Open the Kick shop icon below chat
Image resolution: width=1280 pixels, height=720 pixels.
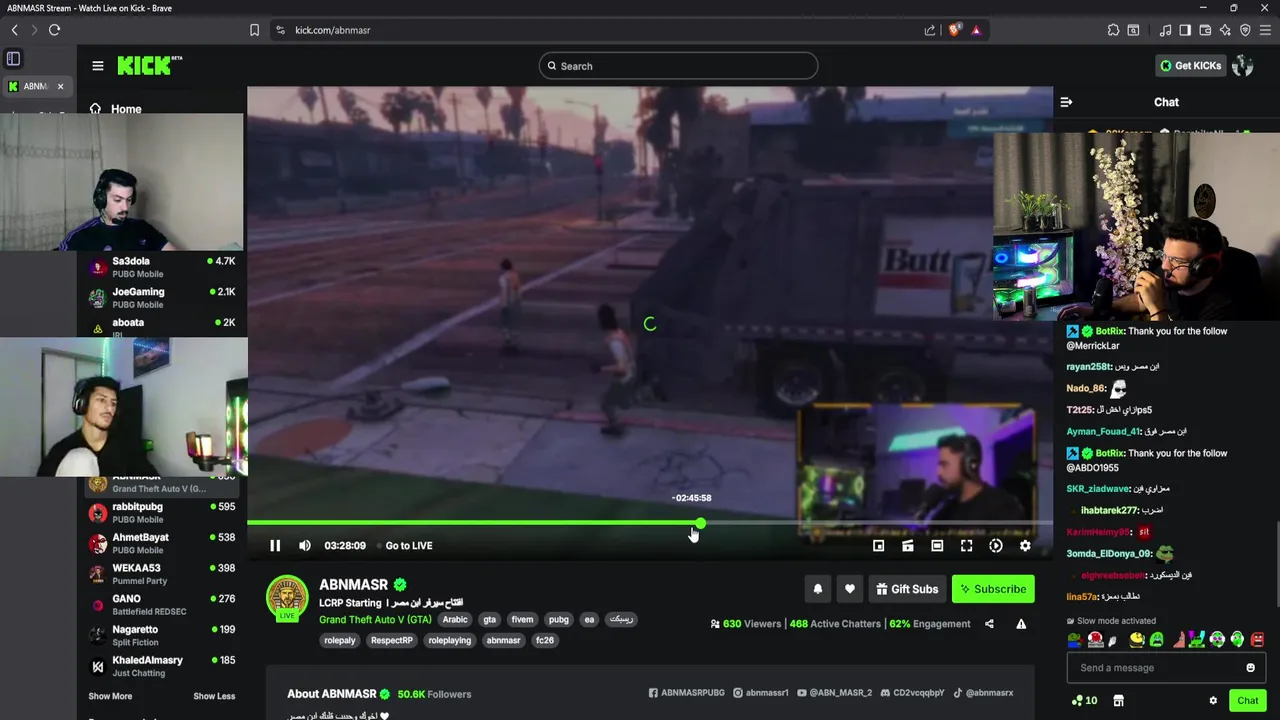(x=1118, y=701)
